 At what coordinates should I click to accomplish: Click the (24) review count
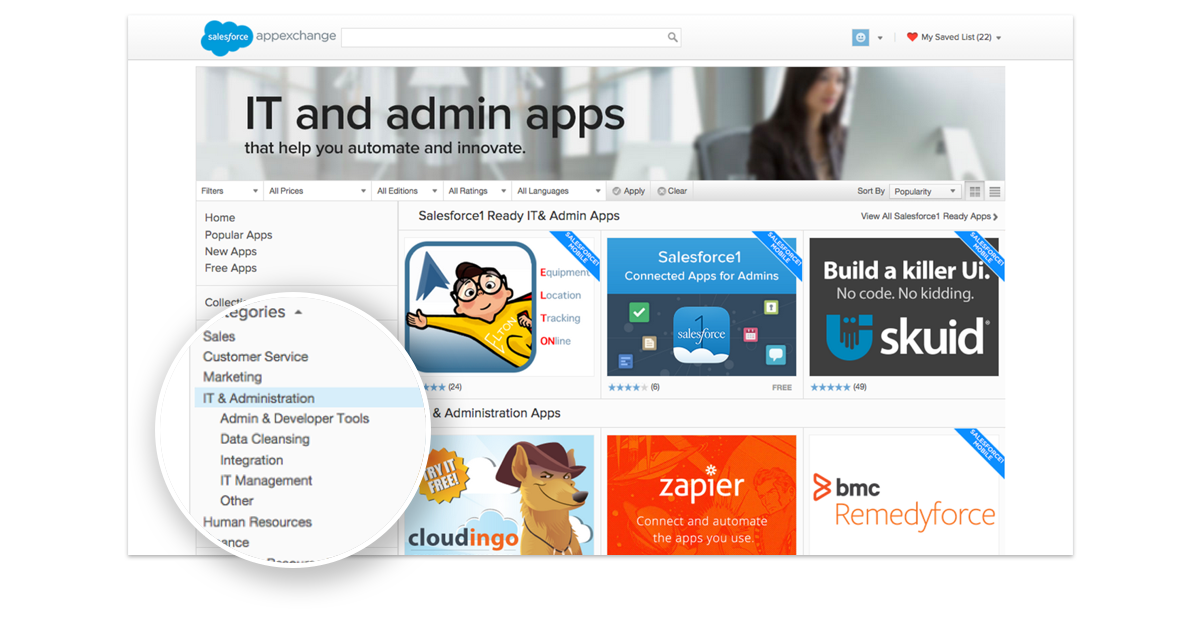pyautogui.click(x=455, y=387)
